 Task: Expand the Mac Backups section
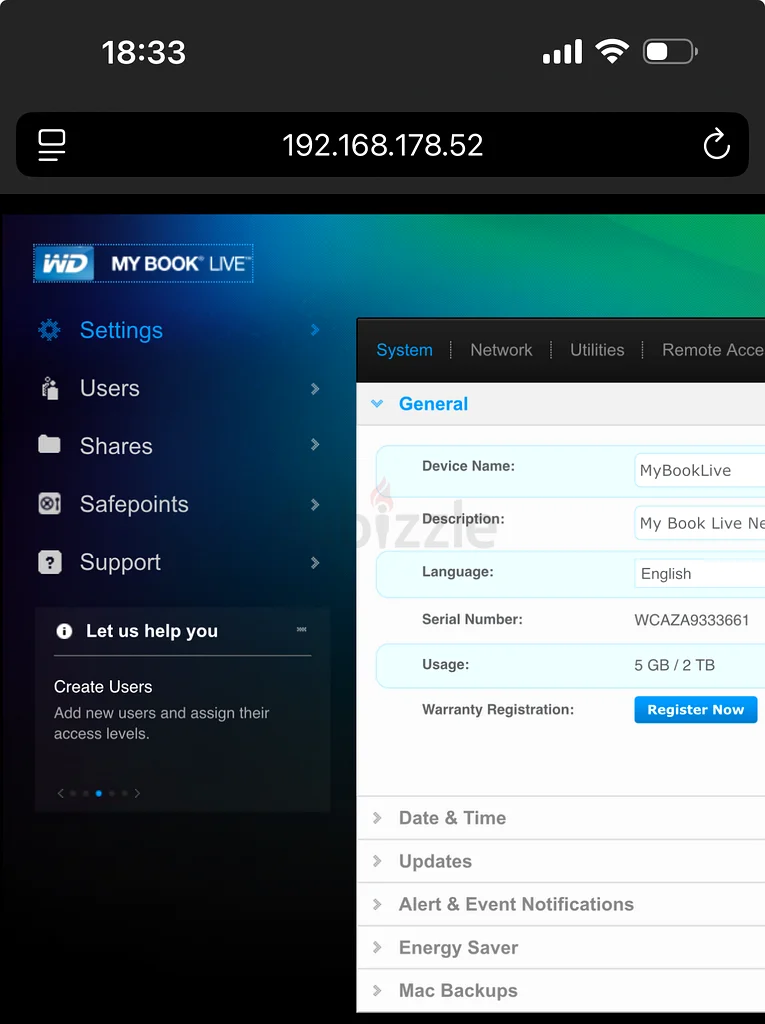click(x=561, y=991)
